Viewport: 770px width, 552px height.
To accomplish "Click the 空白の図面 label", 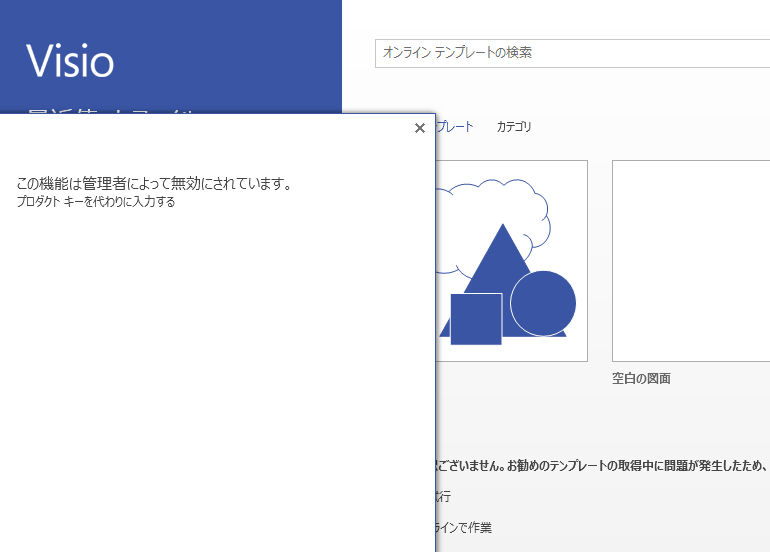I will click(641, 379).
